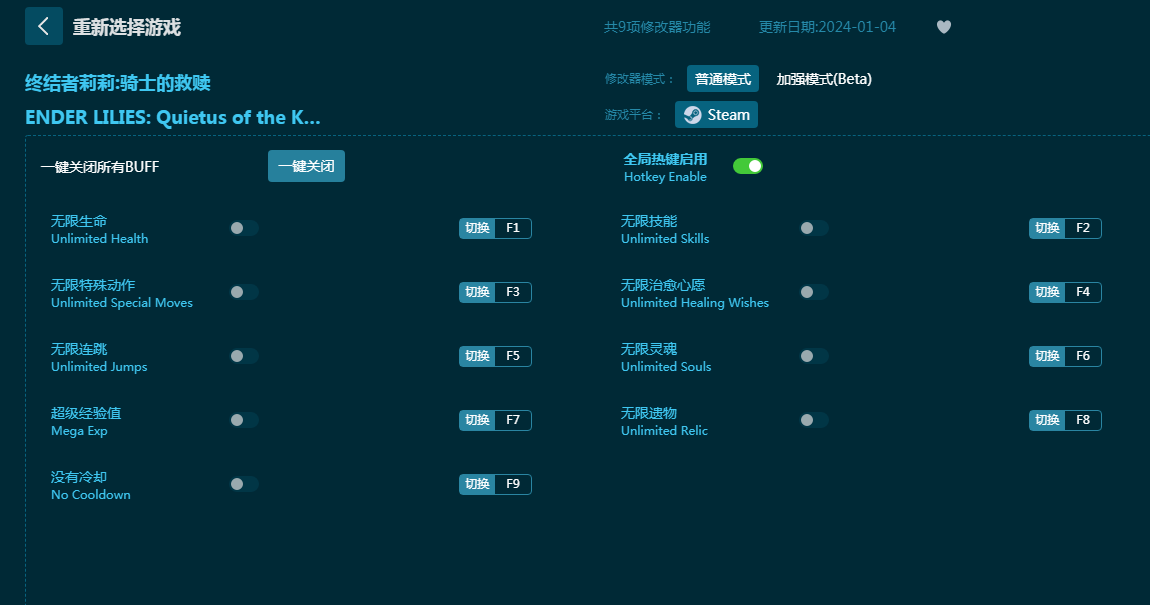Click the 切换 button for F2 hotkey
The height and width of the screenshot is (605, 1150).
(x=1047, y=228)
